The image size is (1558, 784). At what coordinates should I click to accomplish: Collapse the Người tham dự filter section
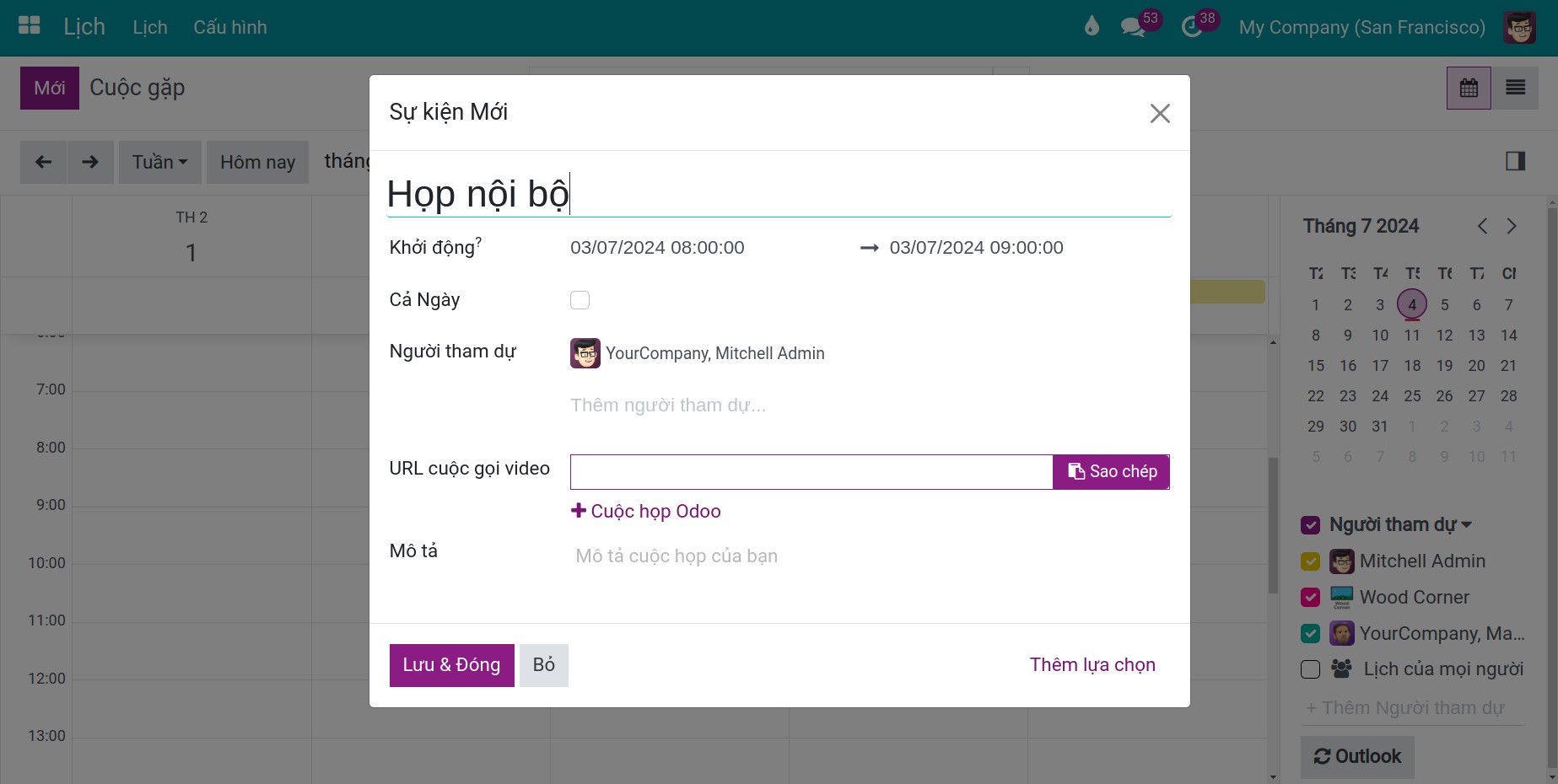coord(1400,524)
